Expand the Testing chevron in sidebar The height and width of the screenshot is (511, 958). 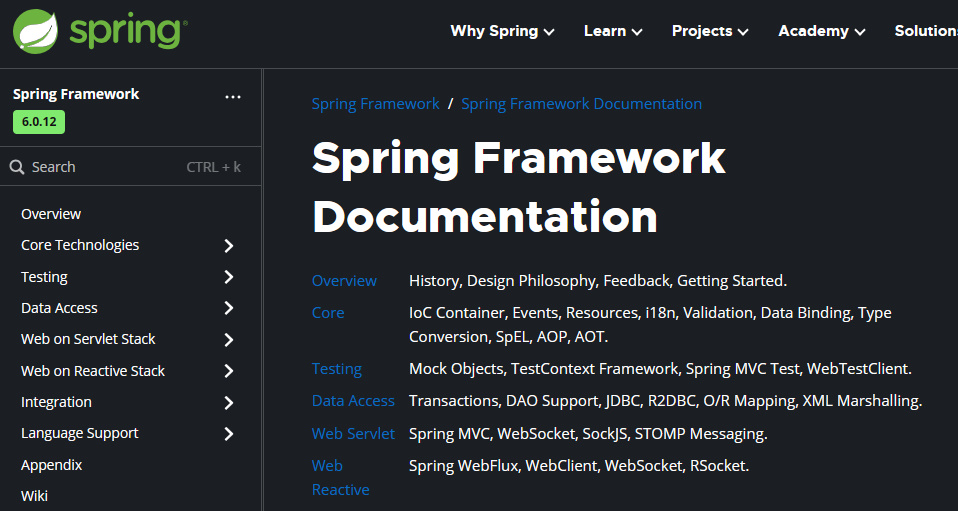click(x=229, y=277)
